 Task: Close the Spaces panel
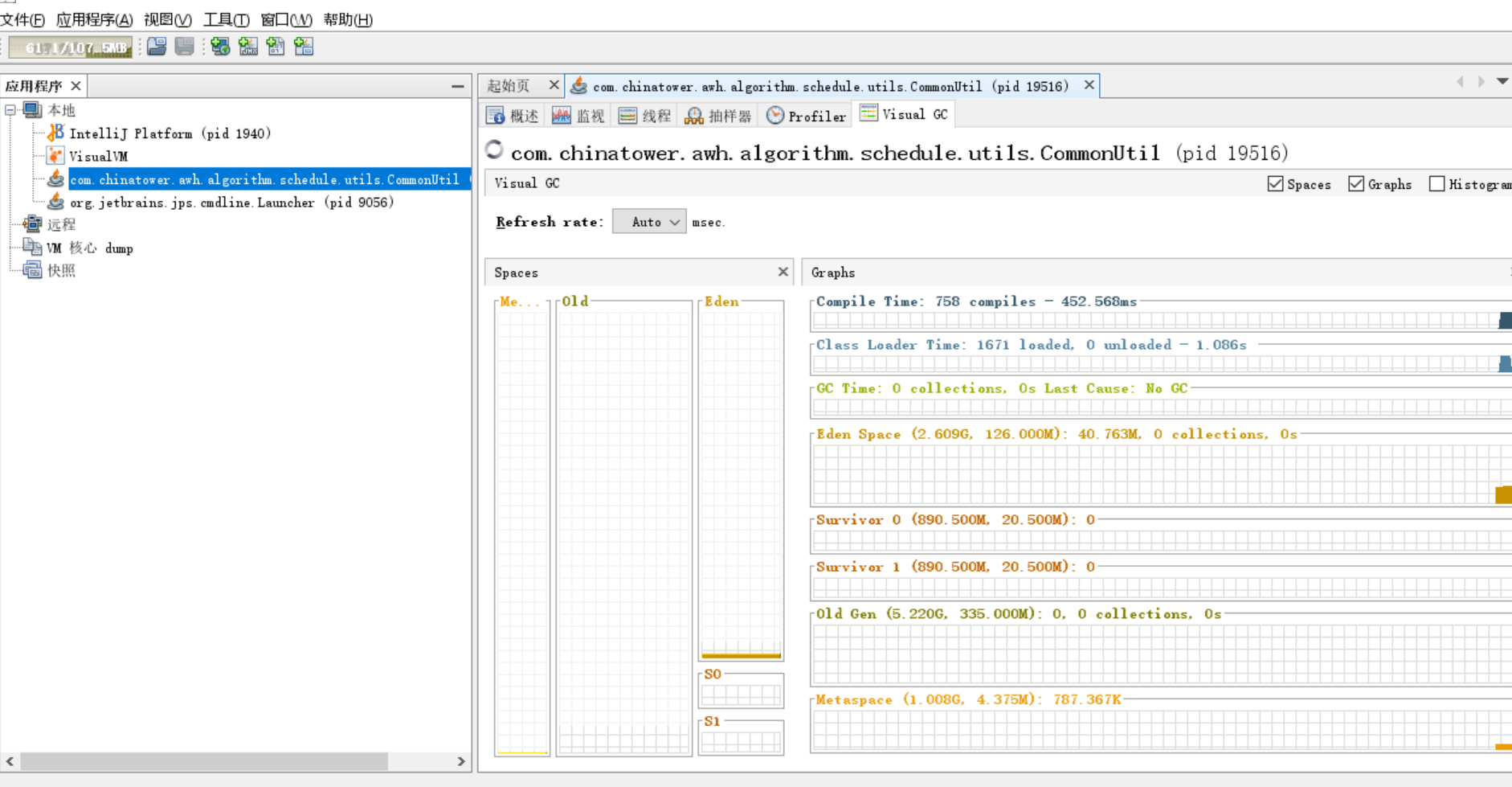(x=783, y=272)
